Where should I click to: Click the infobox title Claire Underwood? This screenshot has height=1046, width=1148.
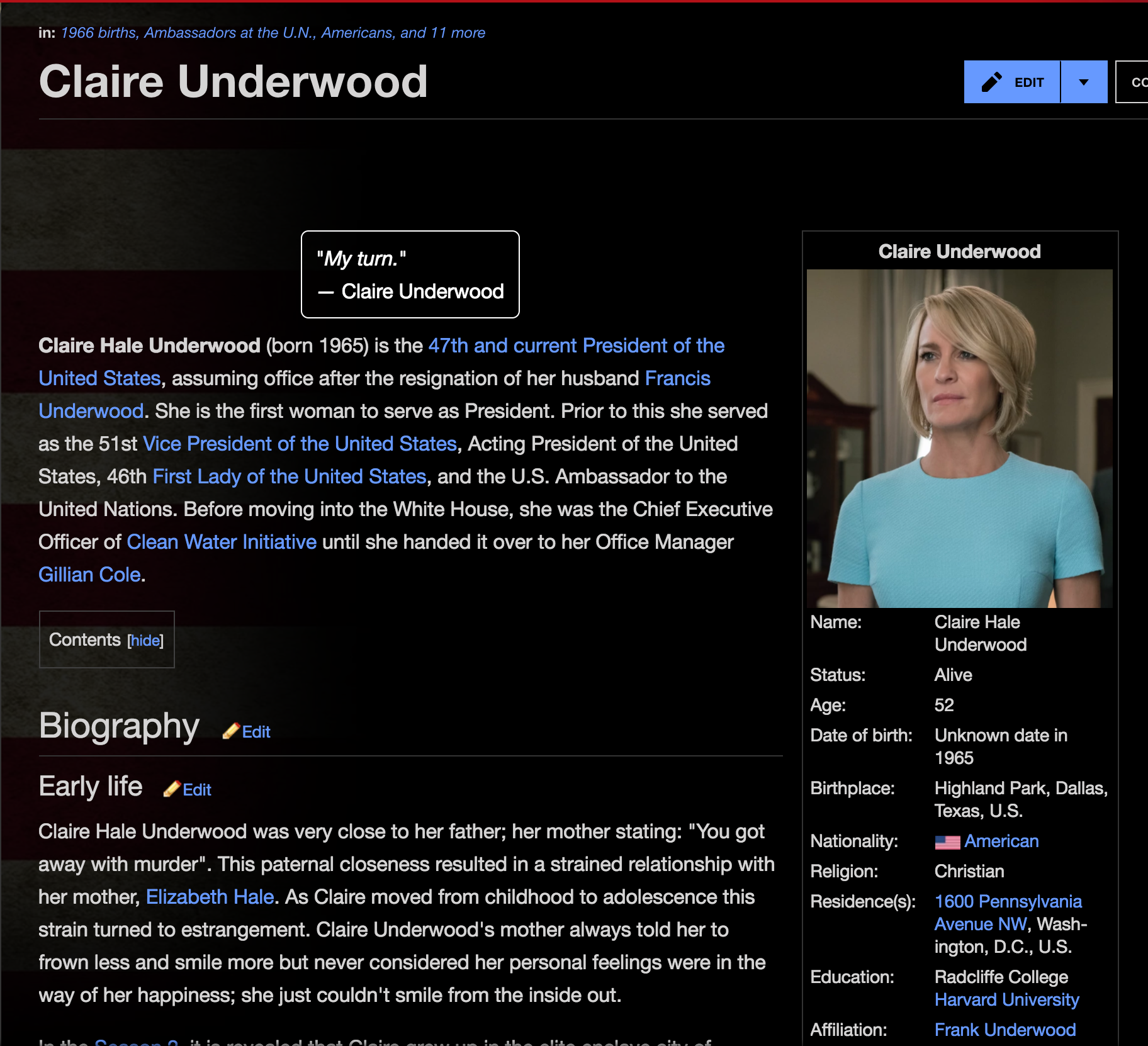coord(960,251)
